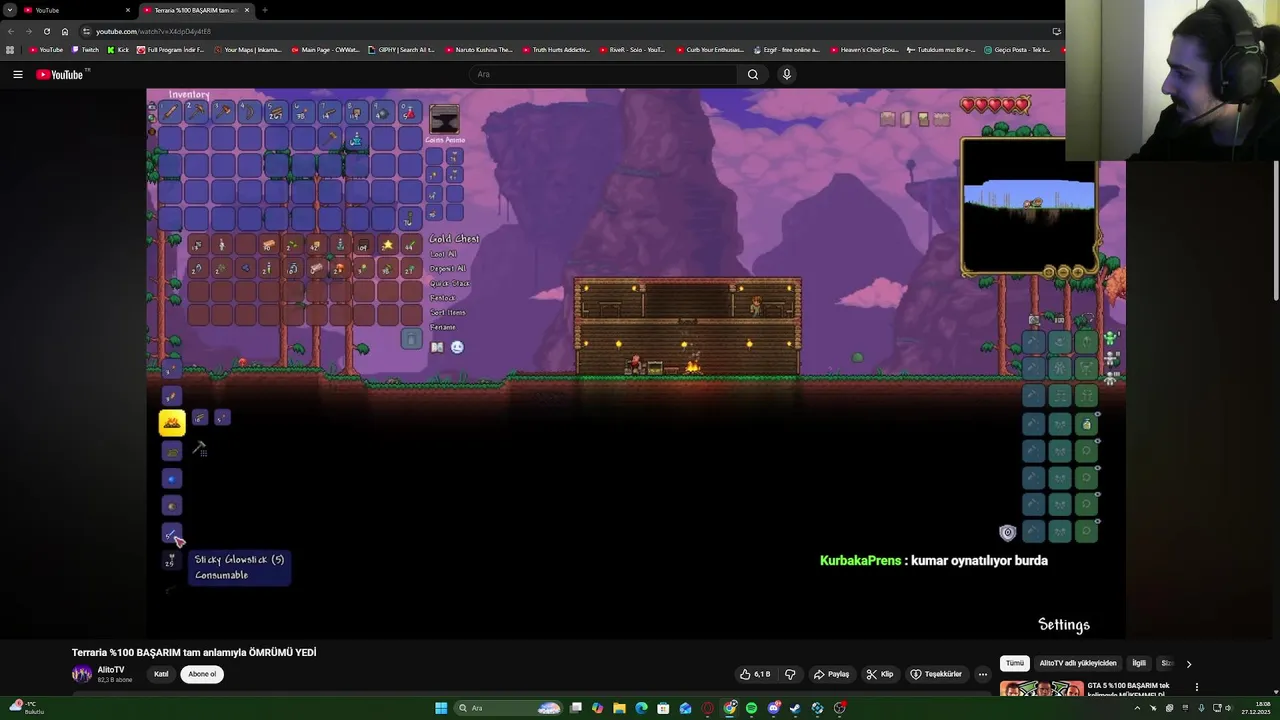
Task: Start voice search with microphone icon
Action: [x=787, y=74]
